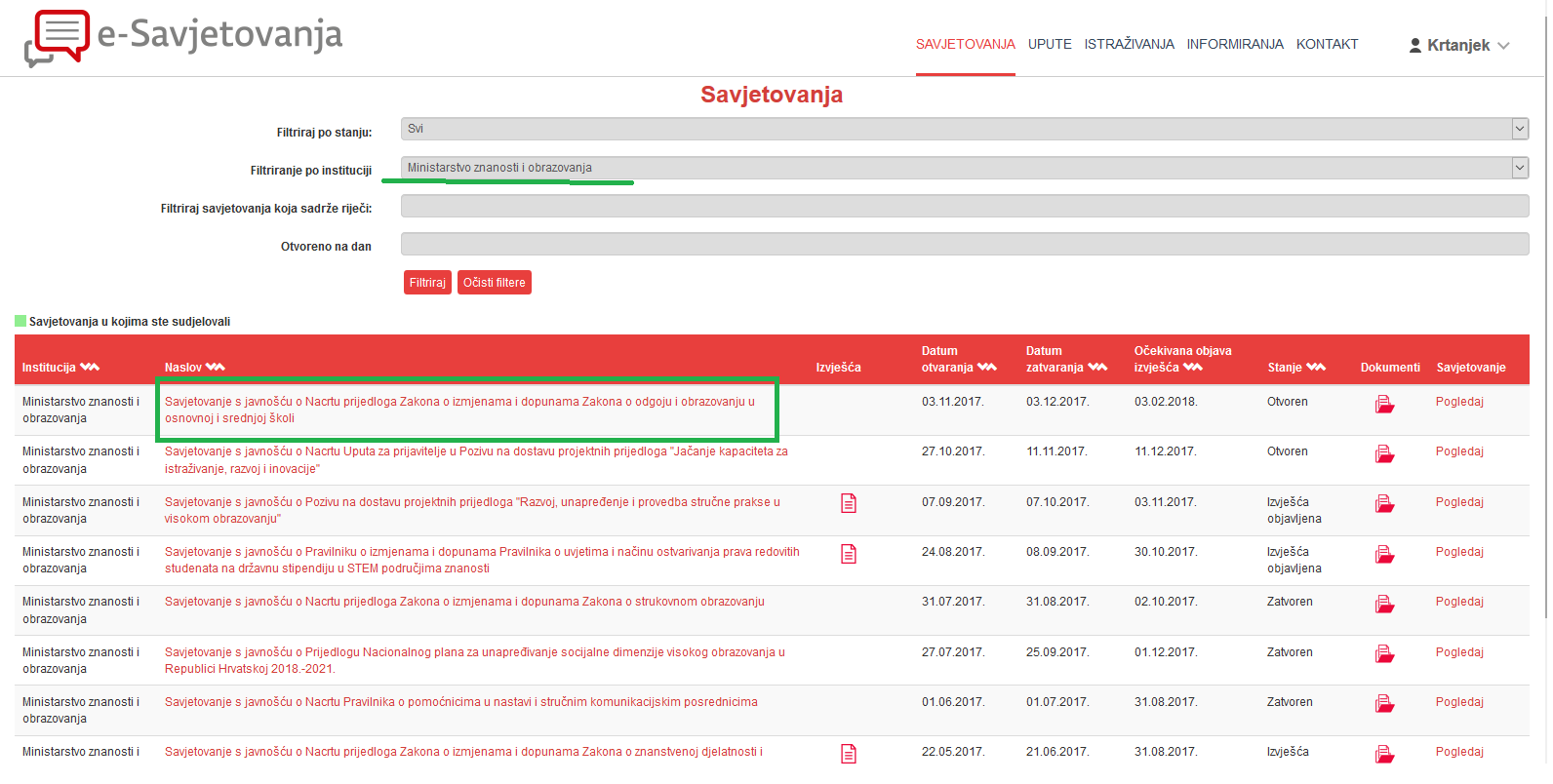Click the Otvoreno na dan date field
The image size is (1553, 784).
[x=964, y=244]
